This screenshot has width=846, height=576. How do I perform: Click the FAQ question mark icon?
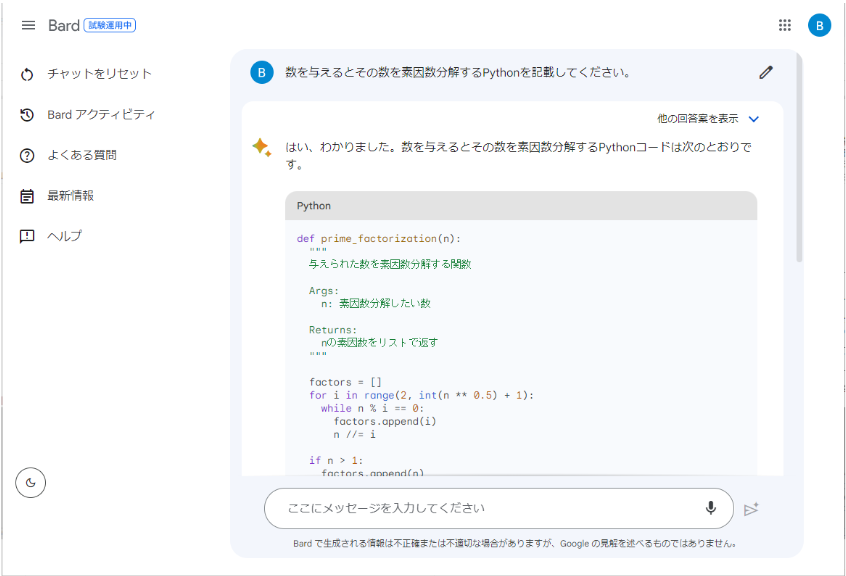27,155
